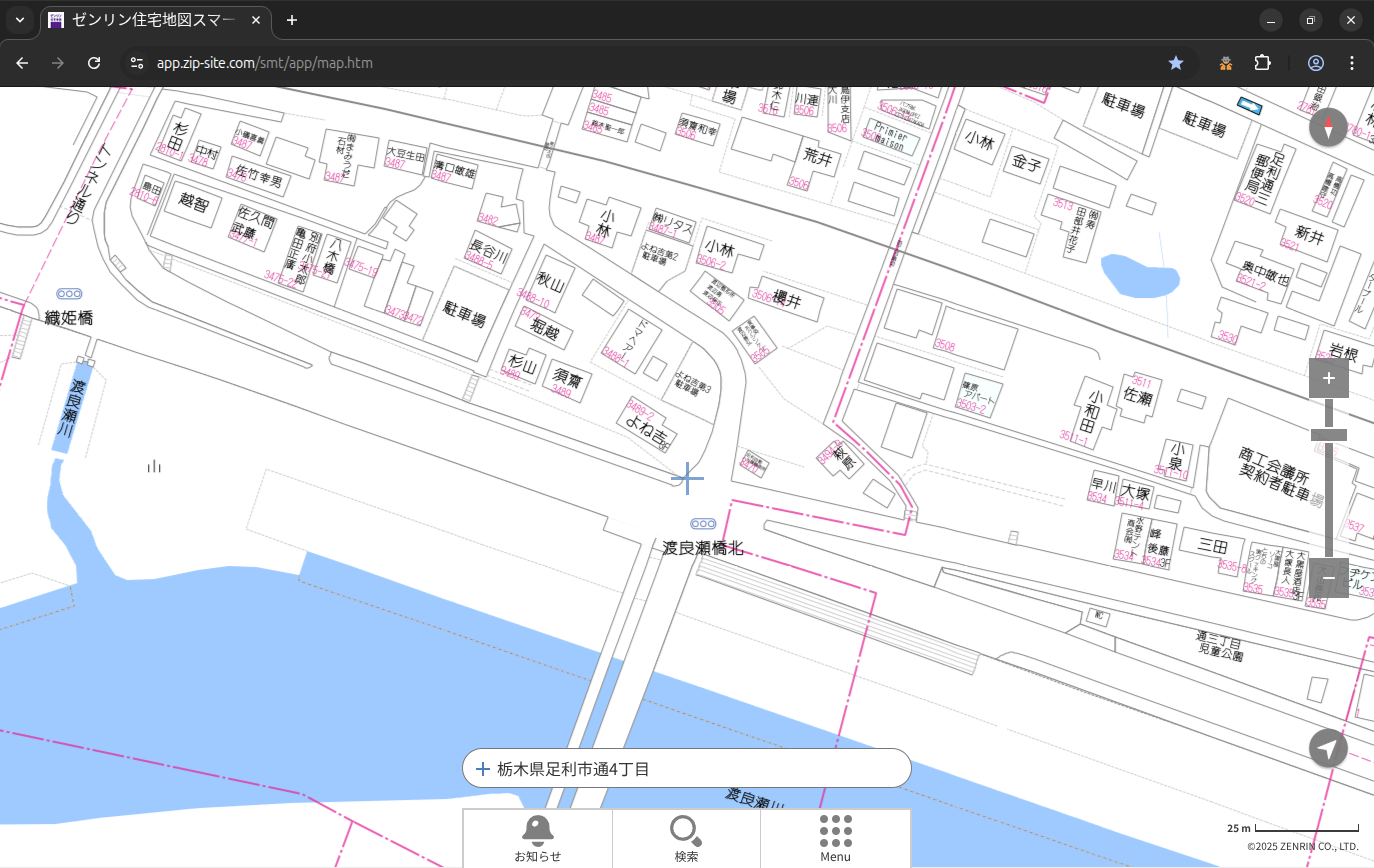Image resolution: width=1374 pixels, height=868 pixels.
Task: Open the Chrome three-dot menu
Action: [1352, 63]
